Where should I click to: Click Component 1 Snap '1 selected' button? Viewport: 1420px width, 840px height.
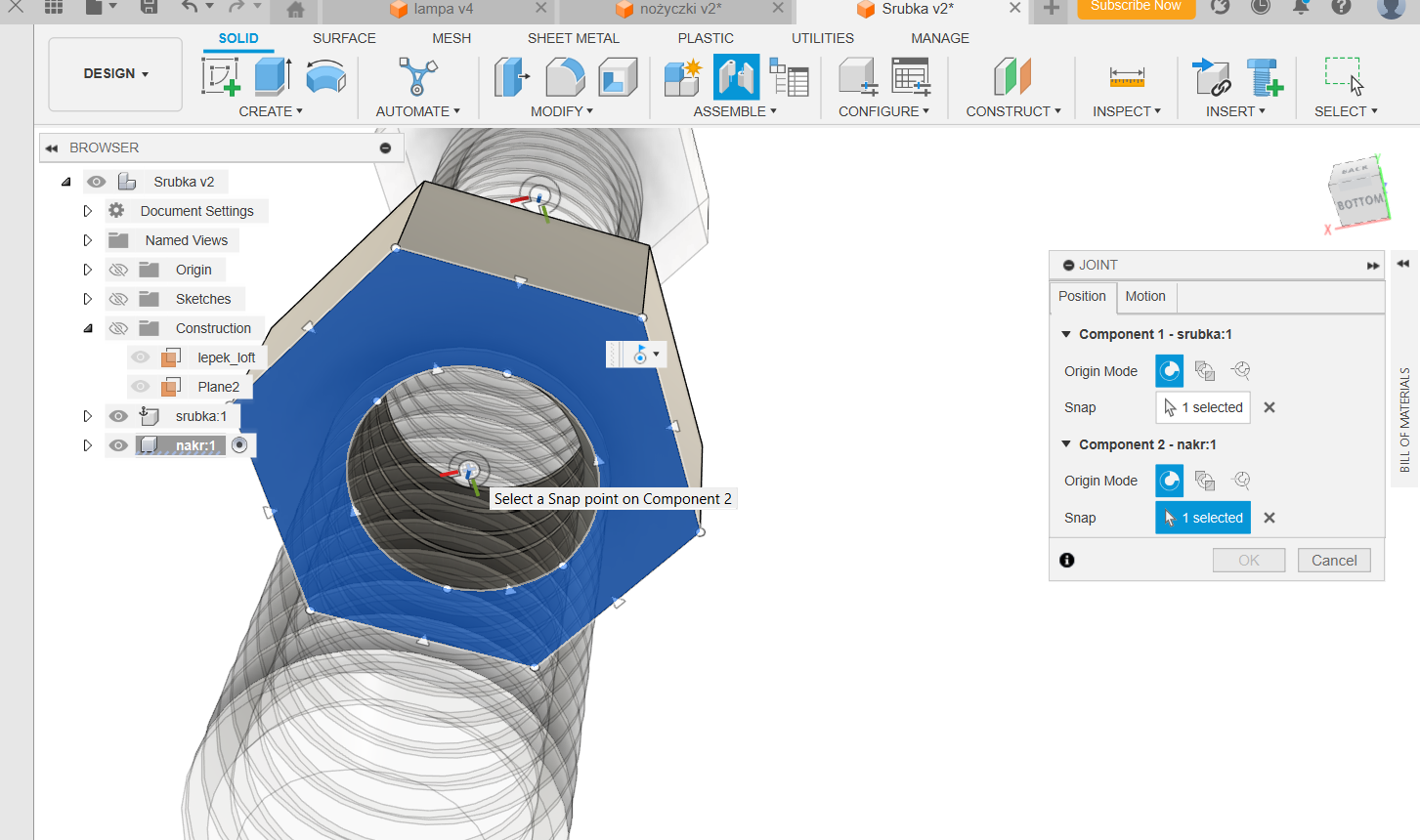[x=1203, y=407]
